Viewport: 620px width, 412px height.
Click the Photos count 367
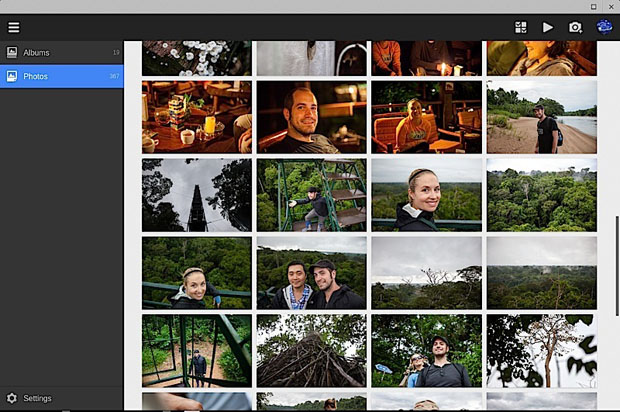click(114, 76)
